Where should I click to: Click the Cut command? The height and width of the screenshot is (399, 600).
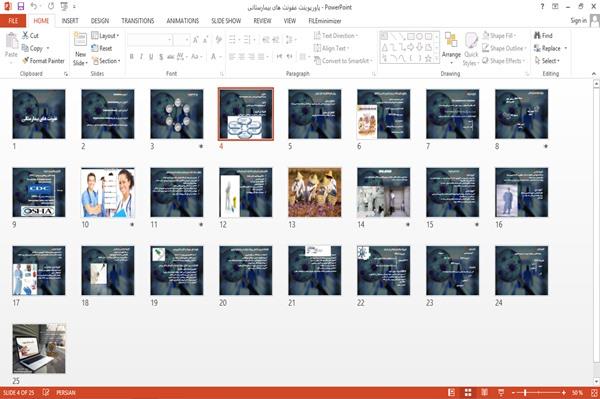(30, 36)
